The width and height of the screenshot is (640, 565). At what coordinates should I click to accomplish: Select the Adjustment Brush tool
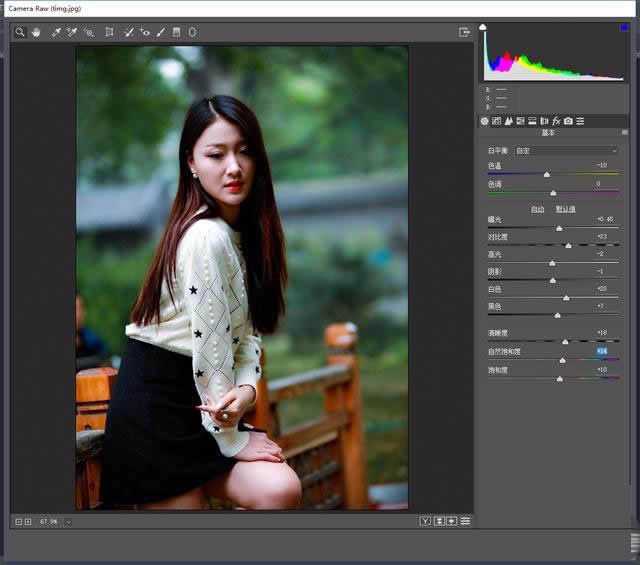click(x=161, y=32)
